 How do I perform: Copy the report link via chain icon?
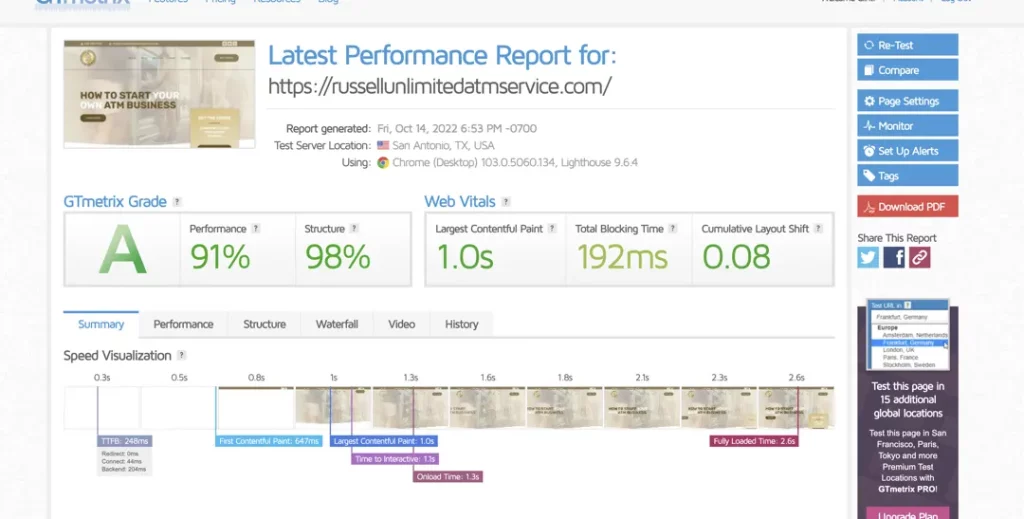[x=920, y=257]
